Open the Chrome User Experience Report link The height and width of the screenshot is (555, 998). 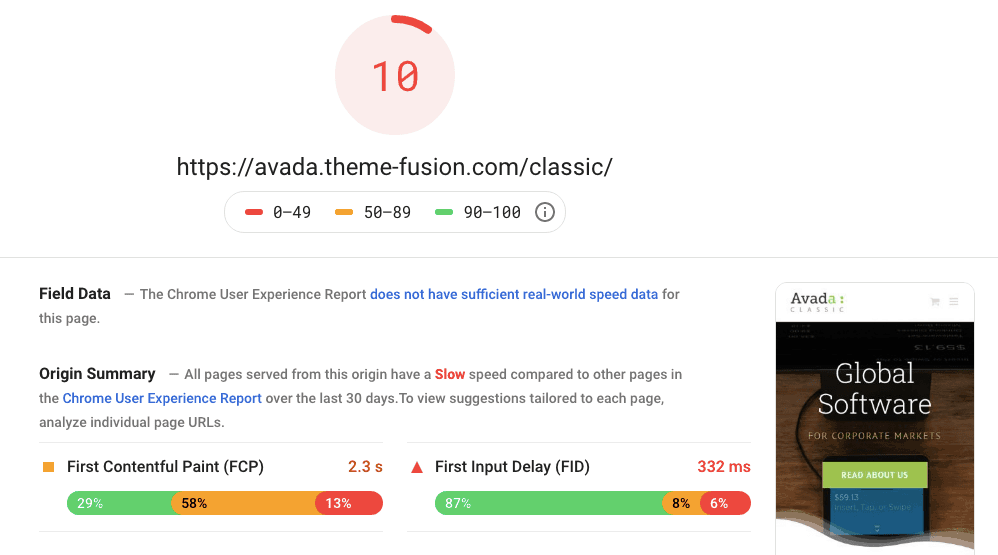[x=162, y=398]
